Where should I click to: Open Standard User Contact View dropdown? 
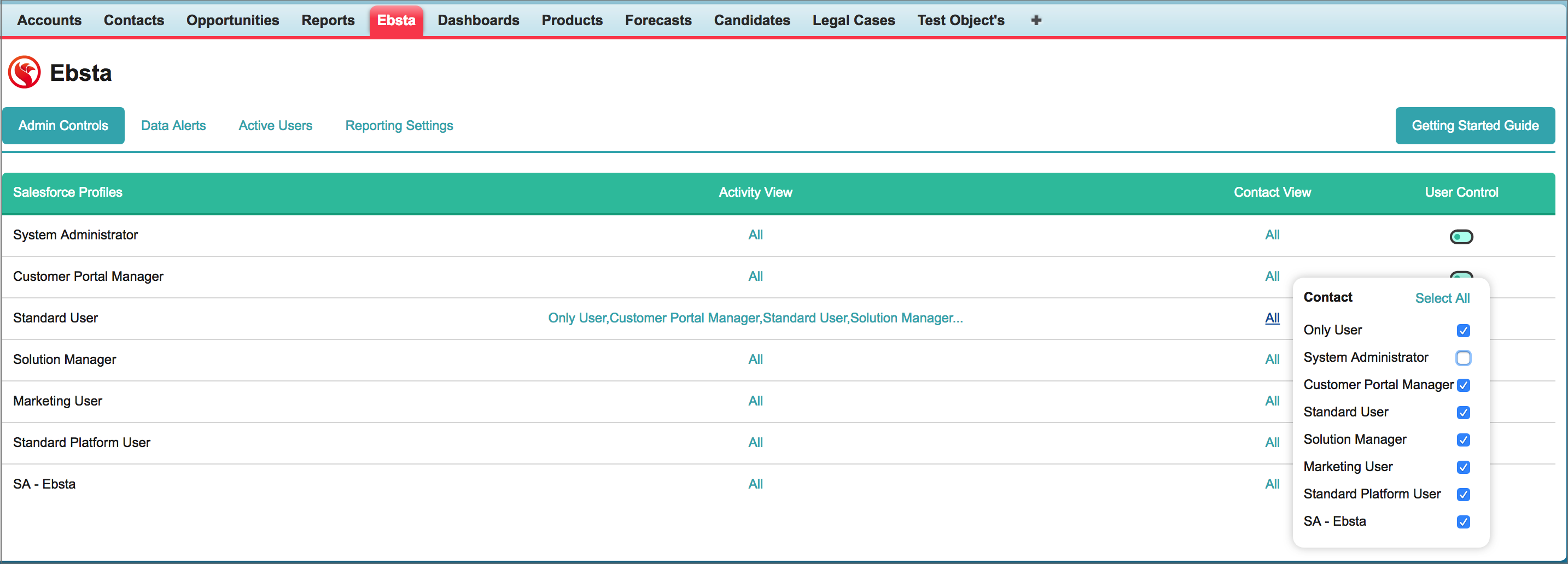point(1272,318)
